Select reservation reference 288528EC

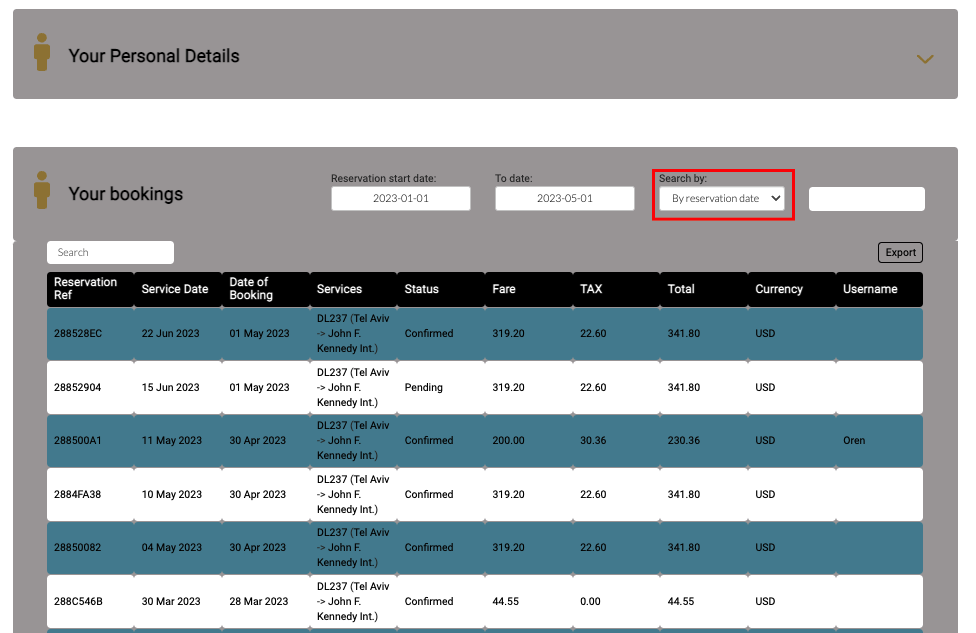[x=78, y=334]
